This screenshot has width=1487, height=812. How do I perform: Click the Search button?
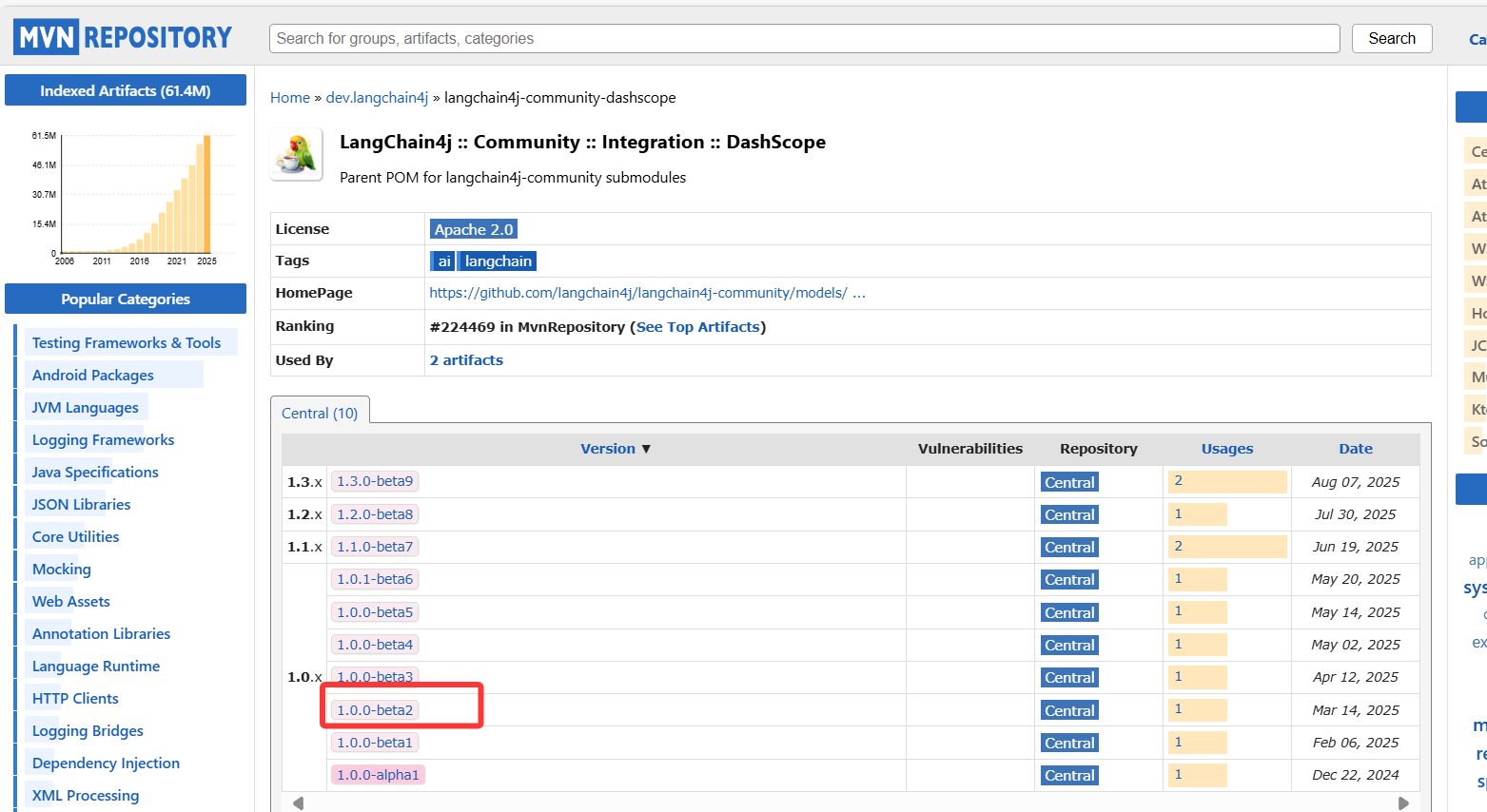click(x=1392, y=38)
